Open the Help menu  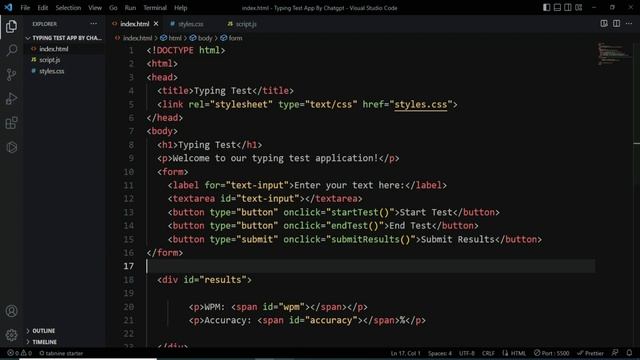(x=180, y=8)
